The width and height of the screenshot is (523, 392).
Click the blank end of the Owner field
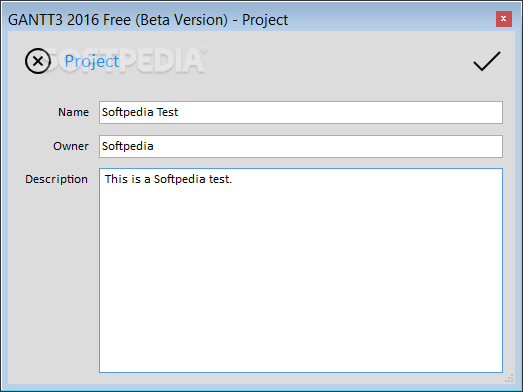pyautogui.click(x=327, y=146)
